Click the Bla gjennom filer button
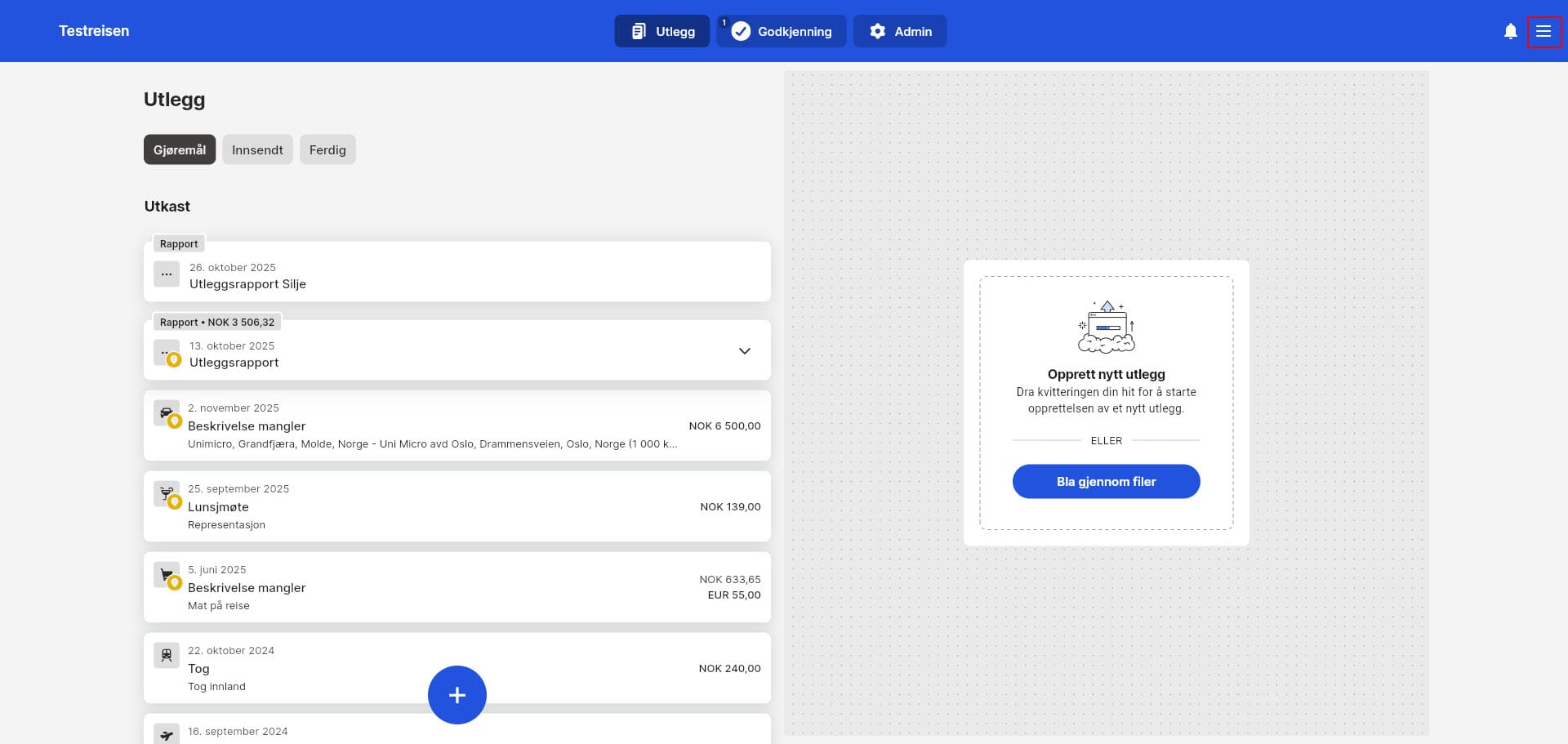 click(1106, 482)
